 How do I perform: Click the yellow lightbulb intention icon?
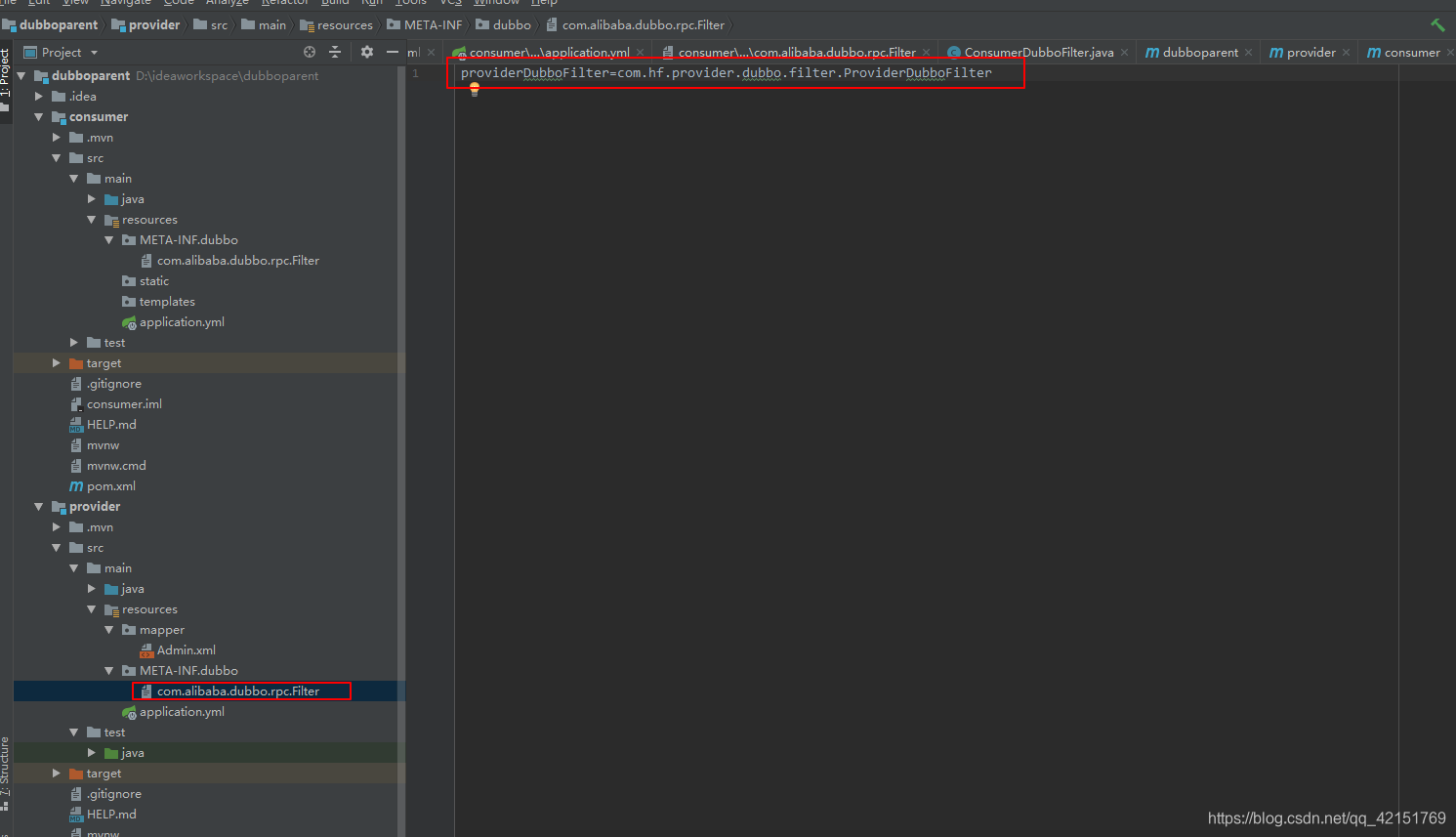(475, 89)
